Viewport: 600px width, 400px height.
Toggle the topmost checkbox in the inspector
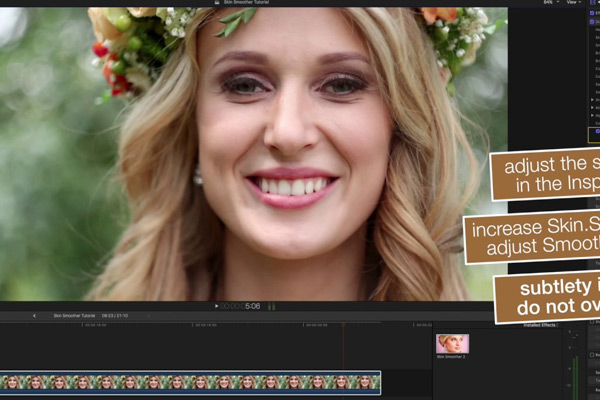point(592,13)
